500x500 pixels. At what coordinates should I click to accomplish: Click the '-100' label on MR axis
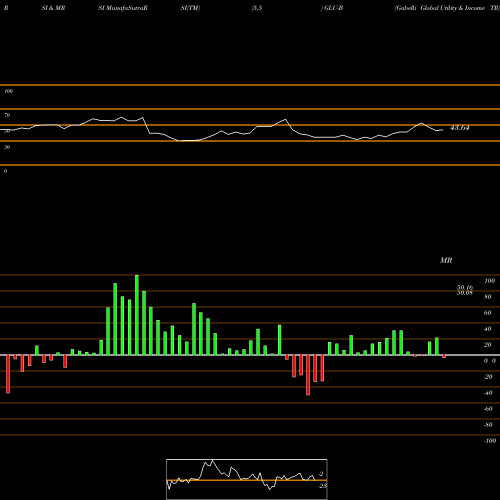click(490, 441)
